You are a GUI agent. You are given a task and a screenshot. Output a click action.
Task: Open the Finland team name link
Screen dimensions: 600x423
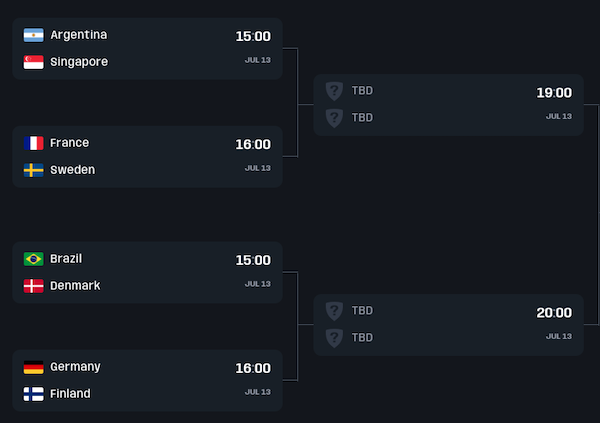70,394
